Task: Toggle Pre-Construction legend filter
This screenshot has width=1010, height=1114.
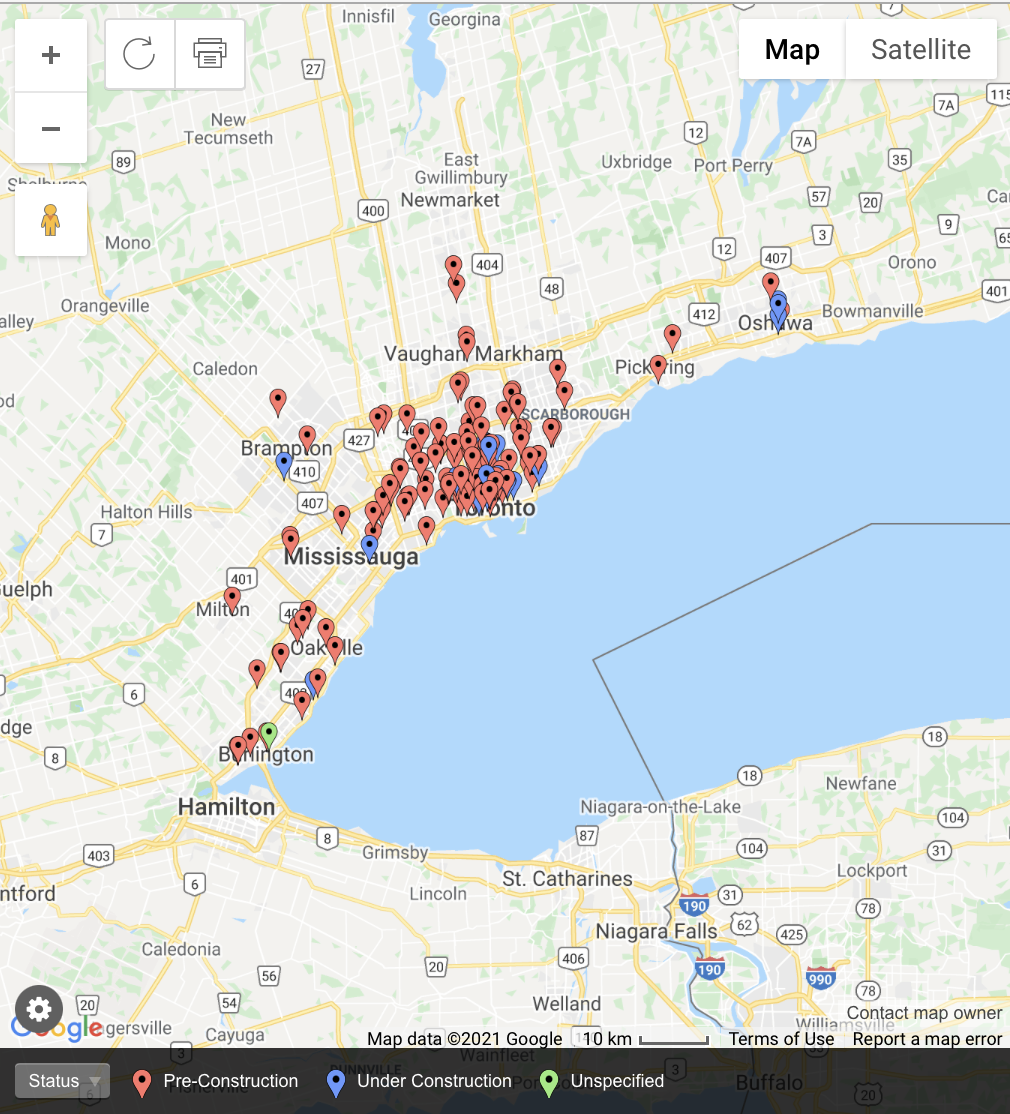Action: (216, 1081)
